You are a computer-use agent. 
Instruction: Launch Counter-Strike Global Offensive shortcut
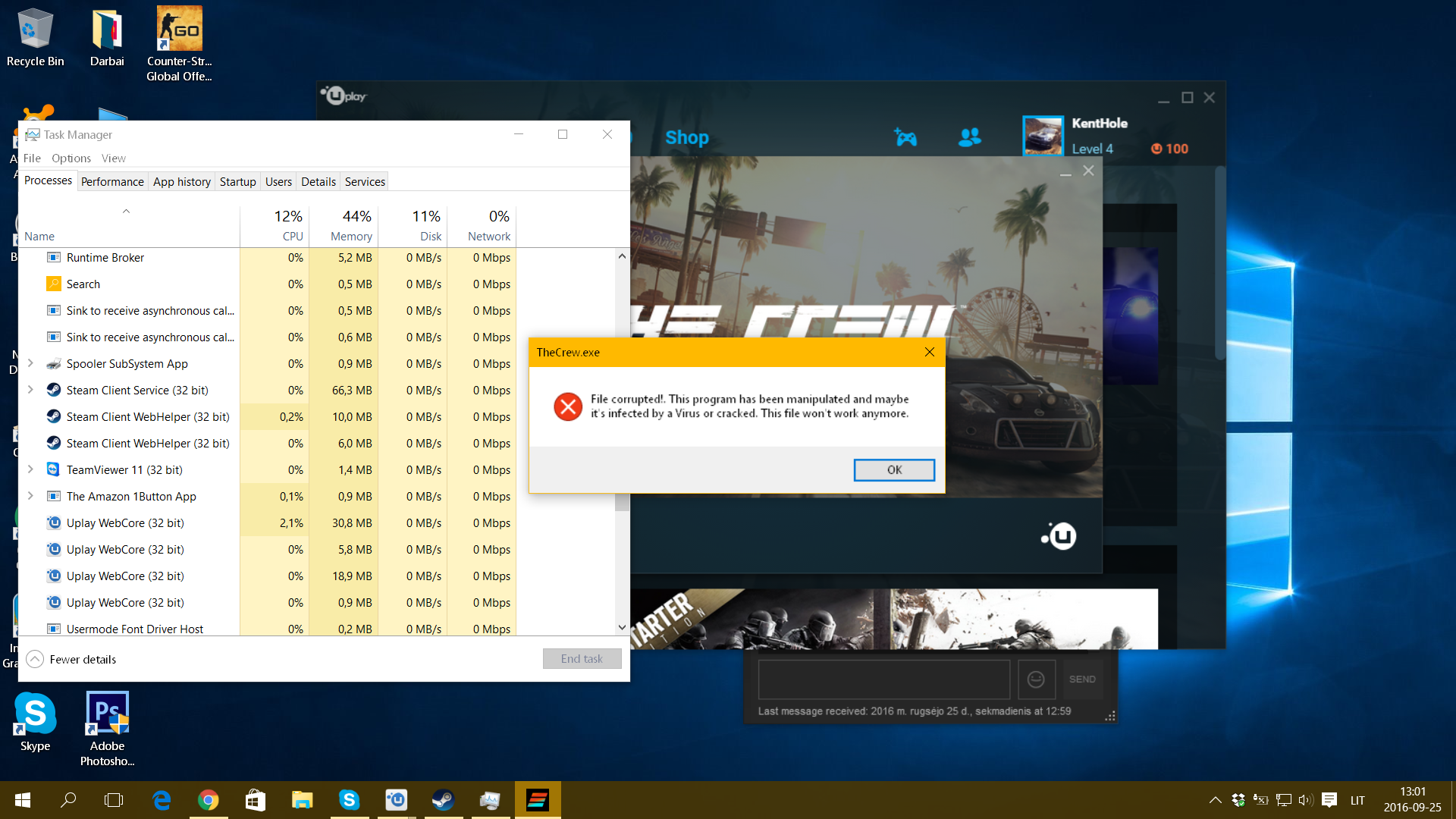coord(179,44)
